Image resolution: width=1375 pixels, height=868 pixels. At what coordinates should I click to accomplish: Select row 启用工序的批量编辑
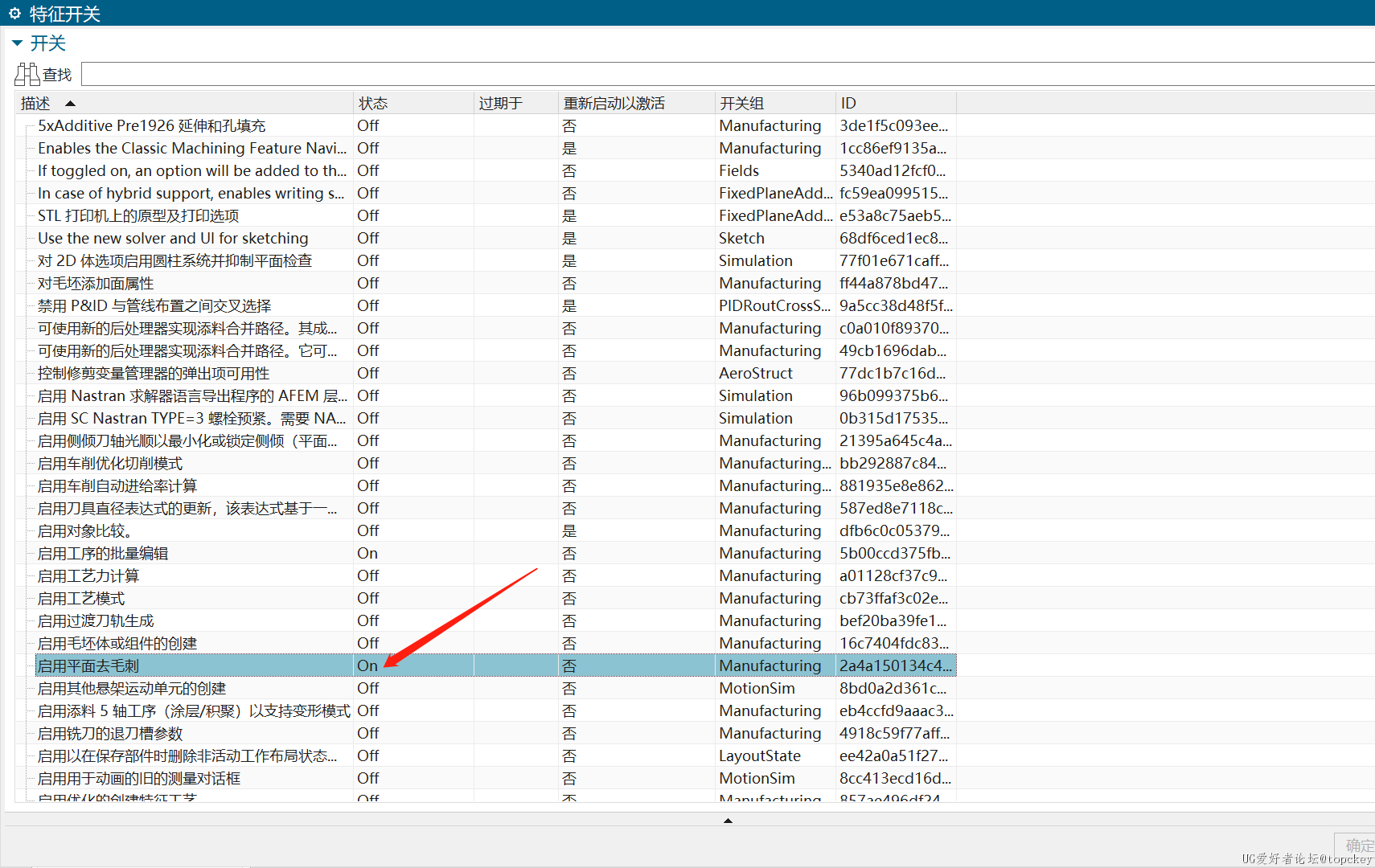click(496, 553)
